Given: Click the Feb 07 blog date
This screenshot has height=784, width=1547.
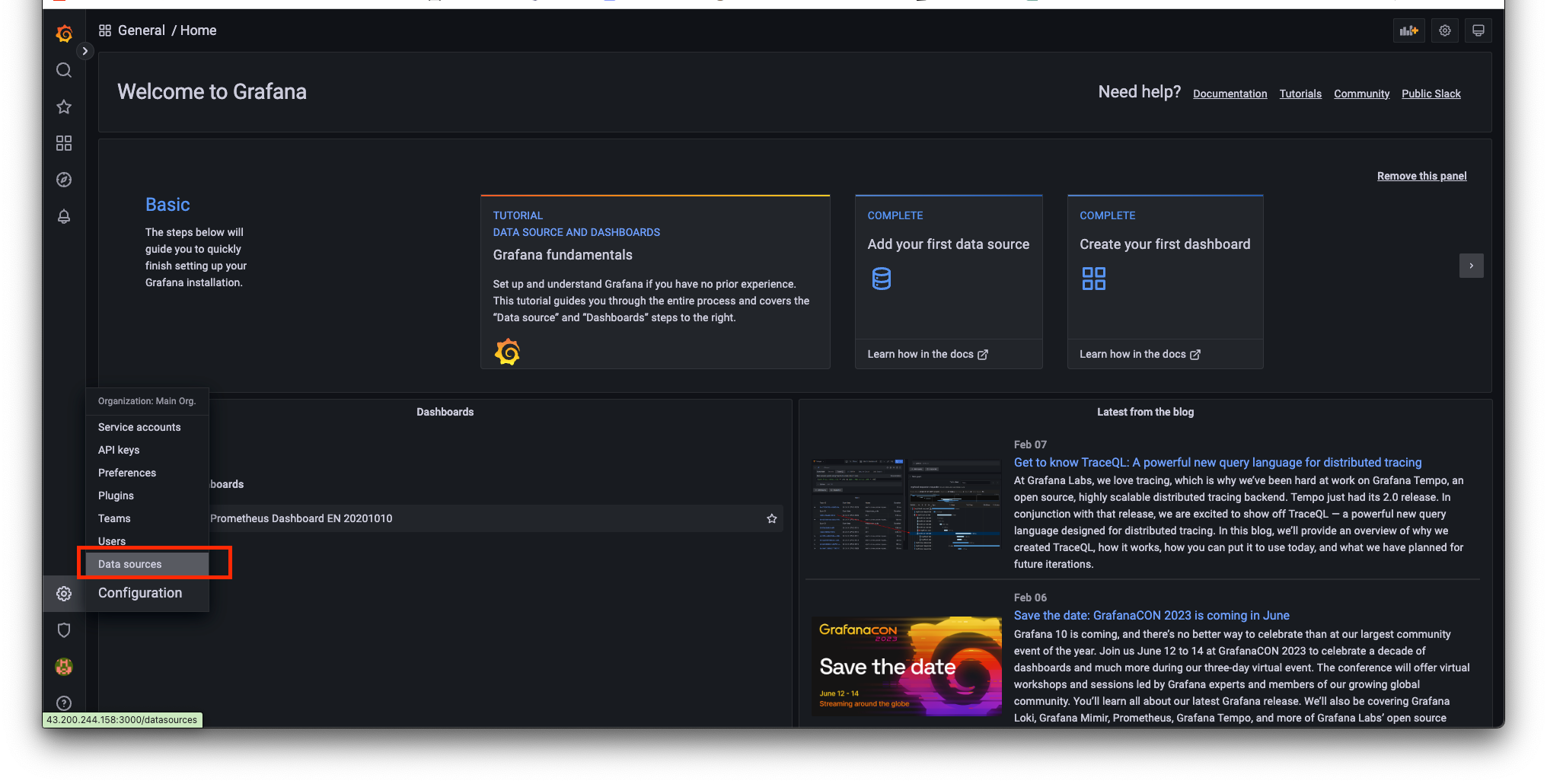Looking at the screenshot, I should (1030, 445).
